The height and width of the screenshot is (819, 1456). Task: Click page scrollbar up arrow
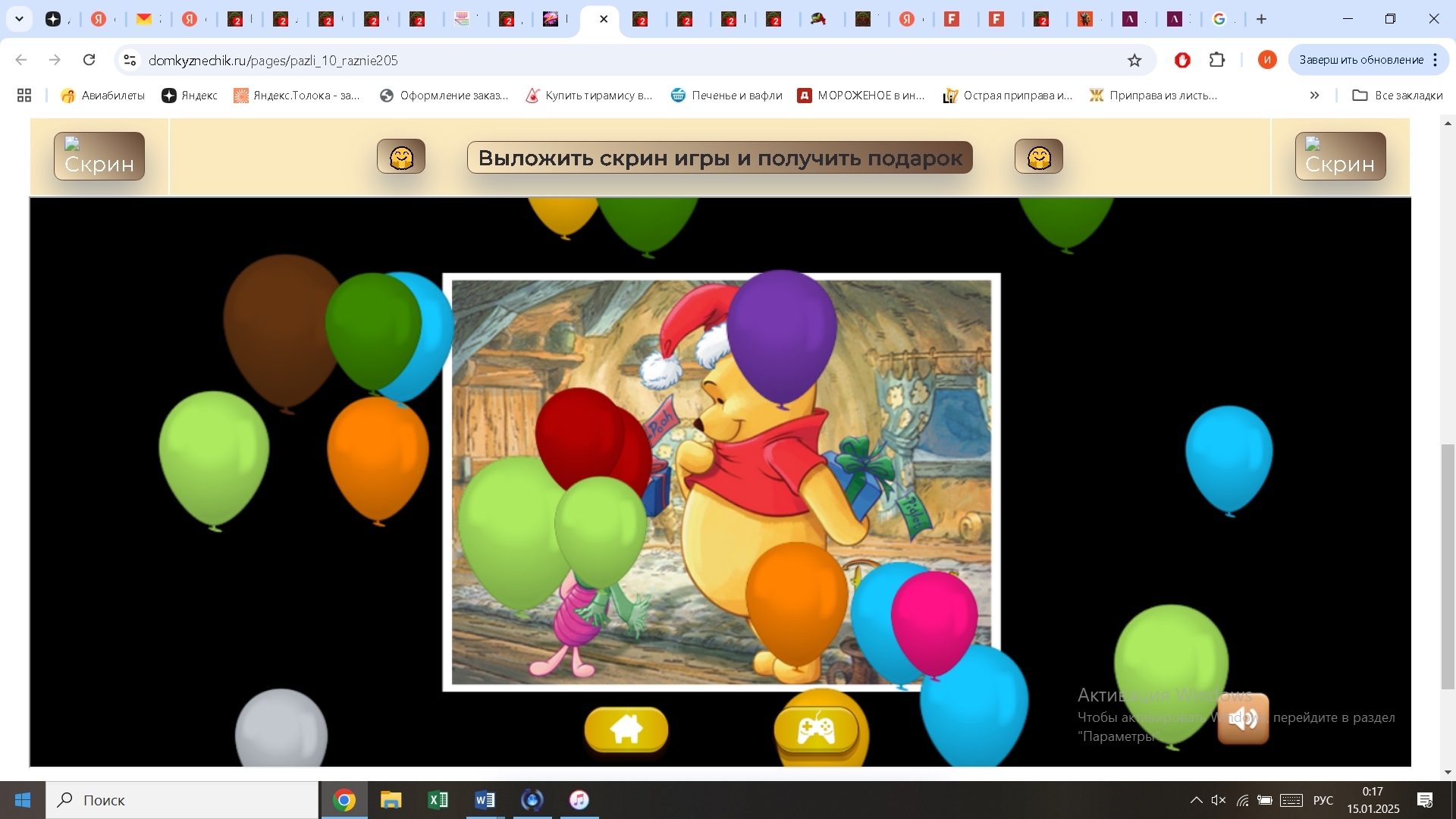point(1448,123)
